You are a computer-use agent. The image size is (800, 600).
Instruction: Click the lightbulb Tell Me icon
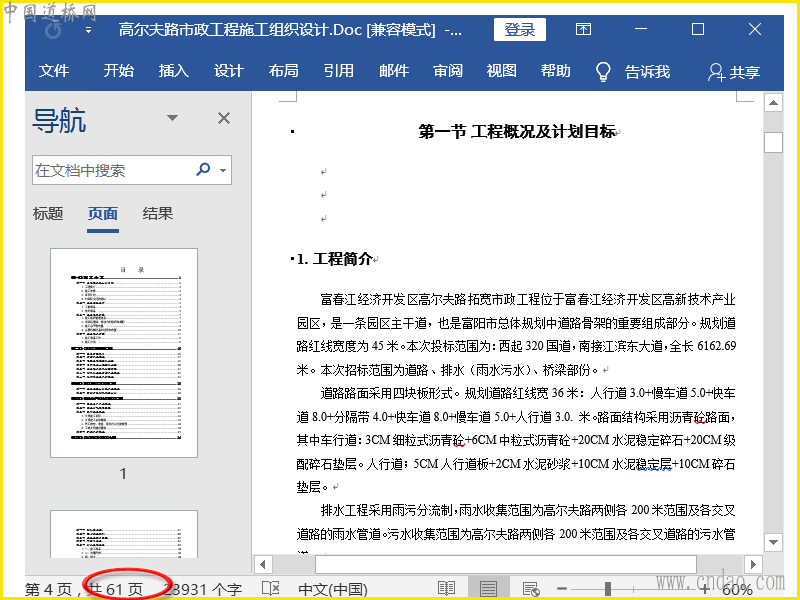pyautogui.click(x=603, y=72)
